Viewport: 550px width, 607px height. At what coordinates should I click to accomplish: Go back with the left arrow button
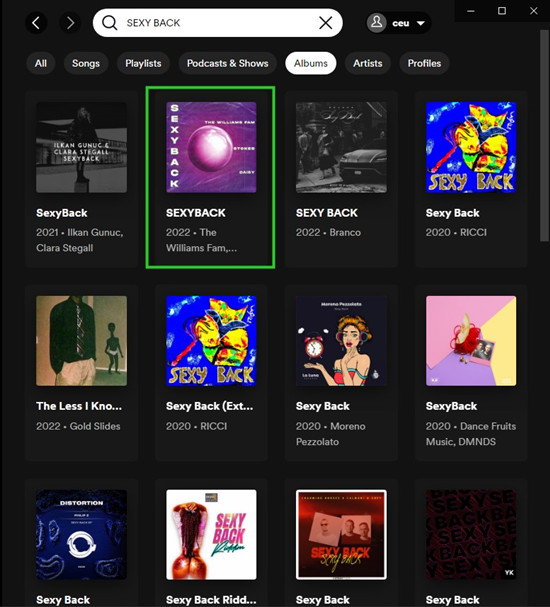pos(36,23)
